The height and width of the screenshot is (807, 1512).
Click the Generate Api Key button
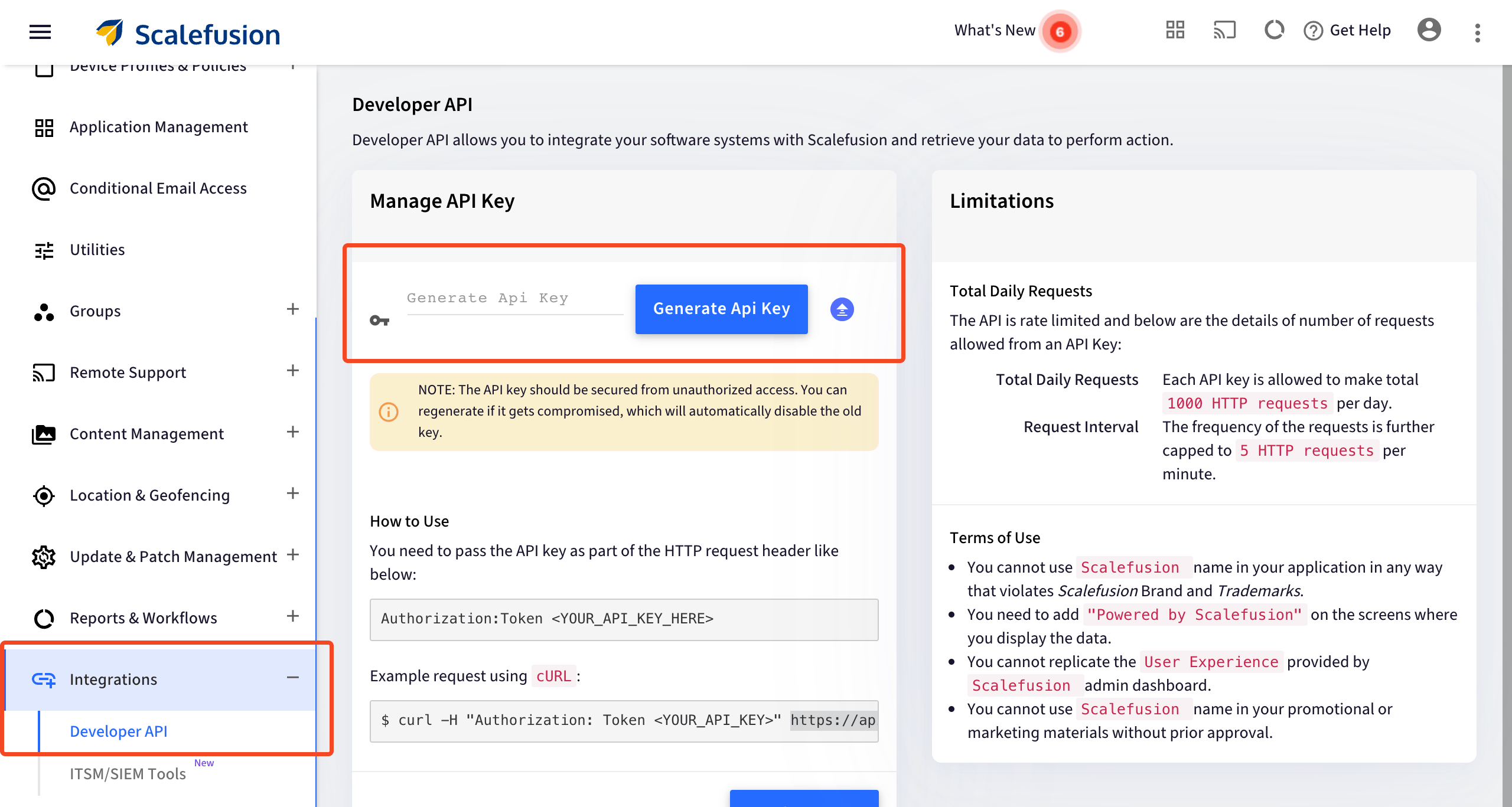coord(721,309)
